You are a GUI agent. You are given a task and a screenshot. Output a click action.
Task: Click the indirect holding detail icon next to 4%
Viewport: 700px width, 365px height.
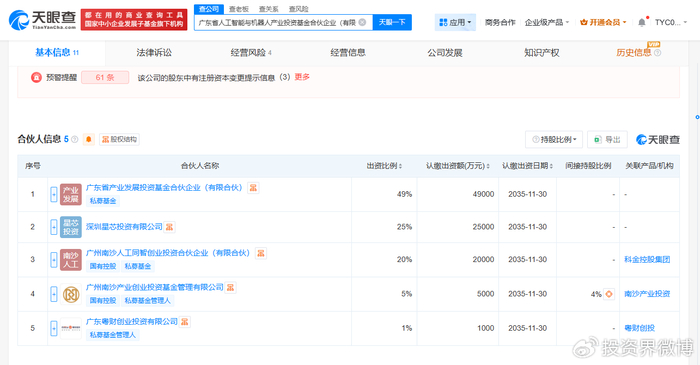609,294
